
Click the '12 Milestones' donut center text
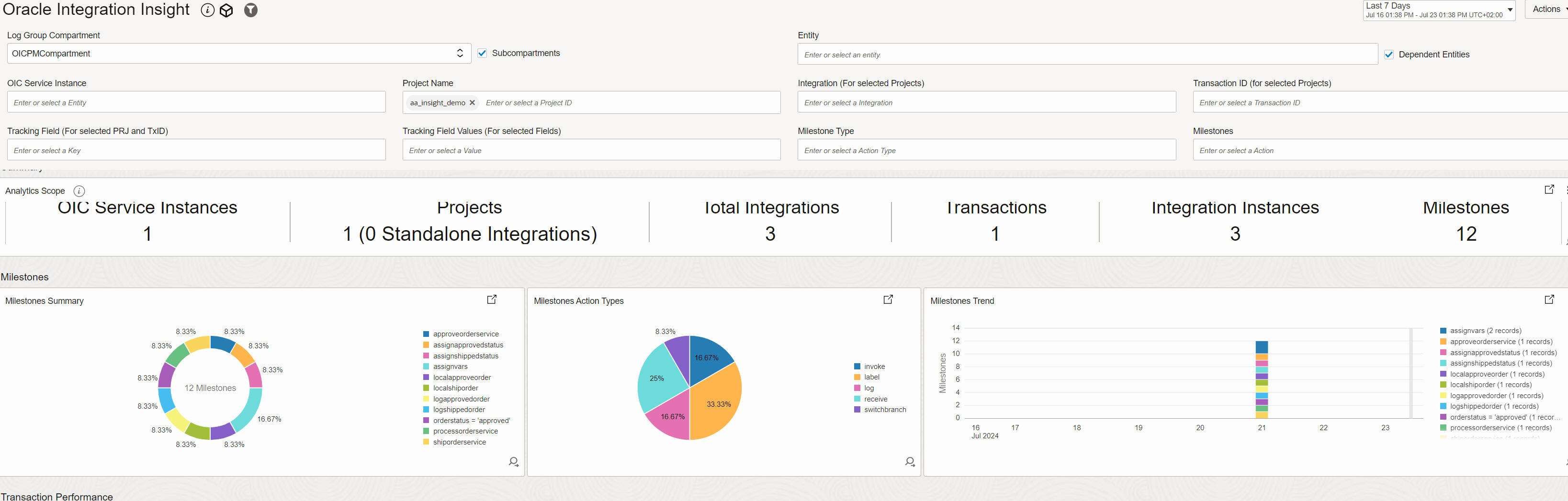coord(210,388)
